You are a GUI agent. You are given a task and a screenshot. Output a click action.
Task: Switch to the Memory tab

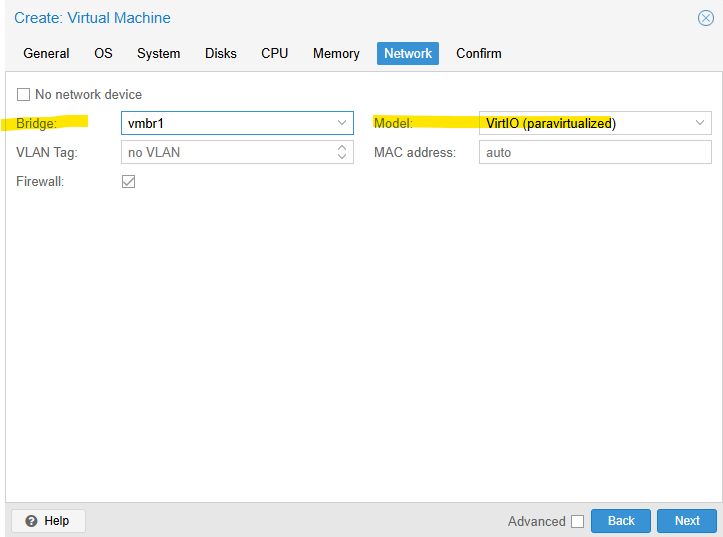click(336, 54)
